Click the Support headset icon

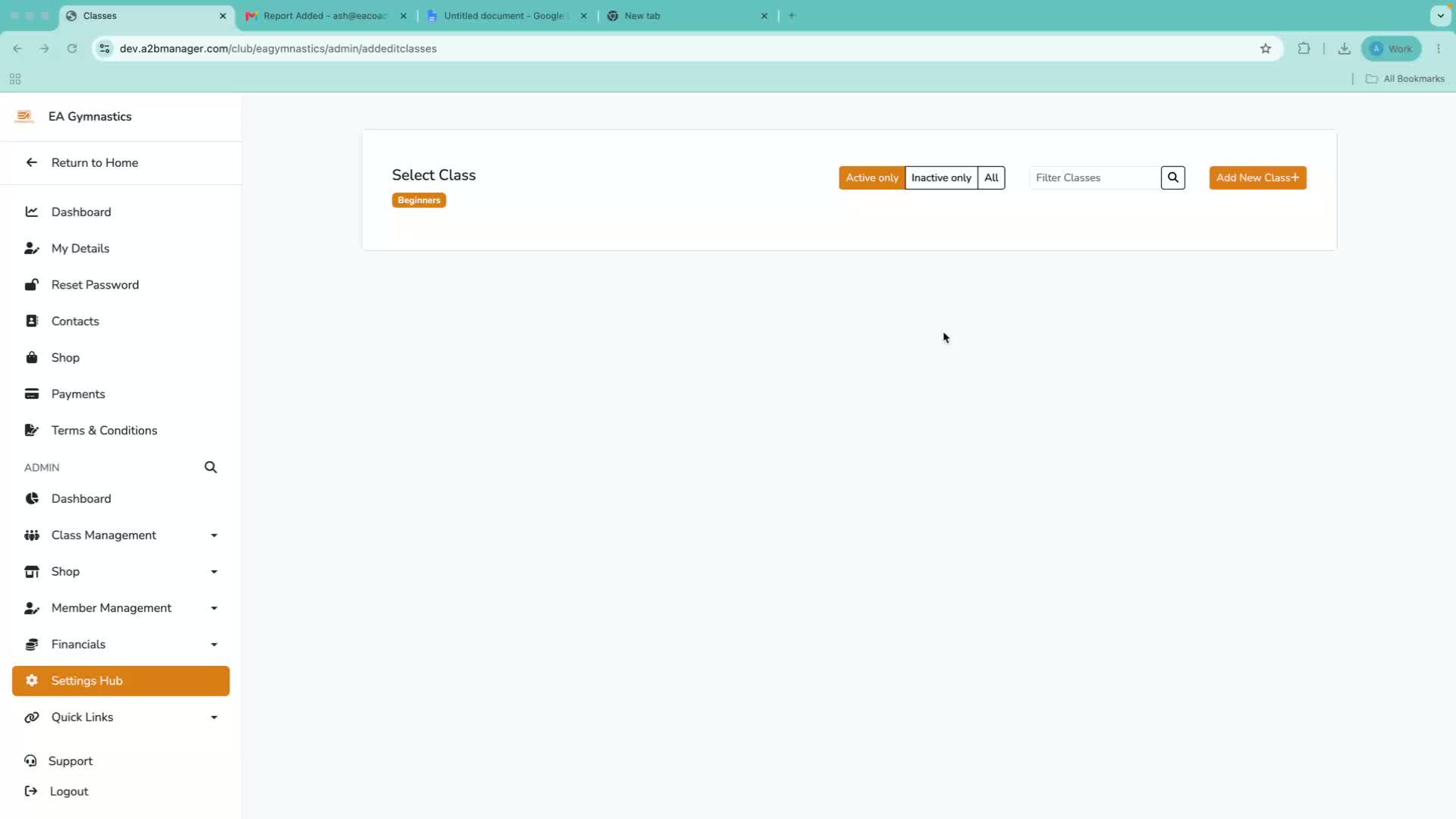point(30,761)
